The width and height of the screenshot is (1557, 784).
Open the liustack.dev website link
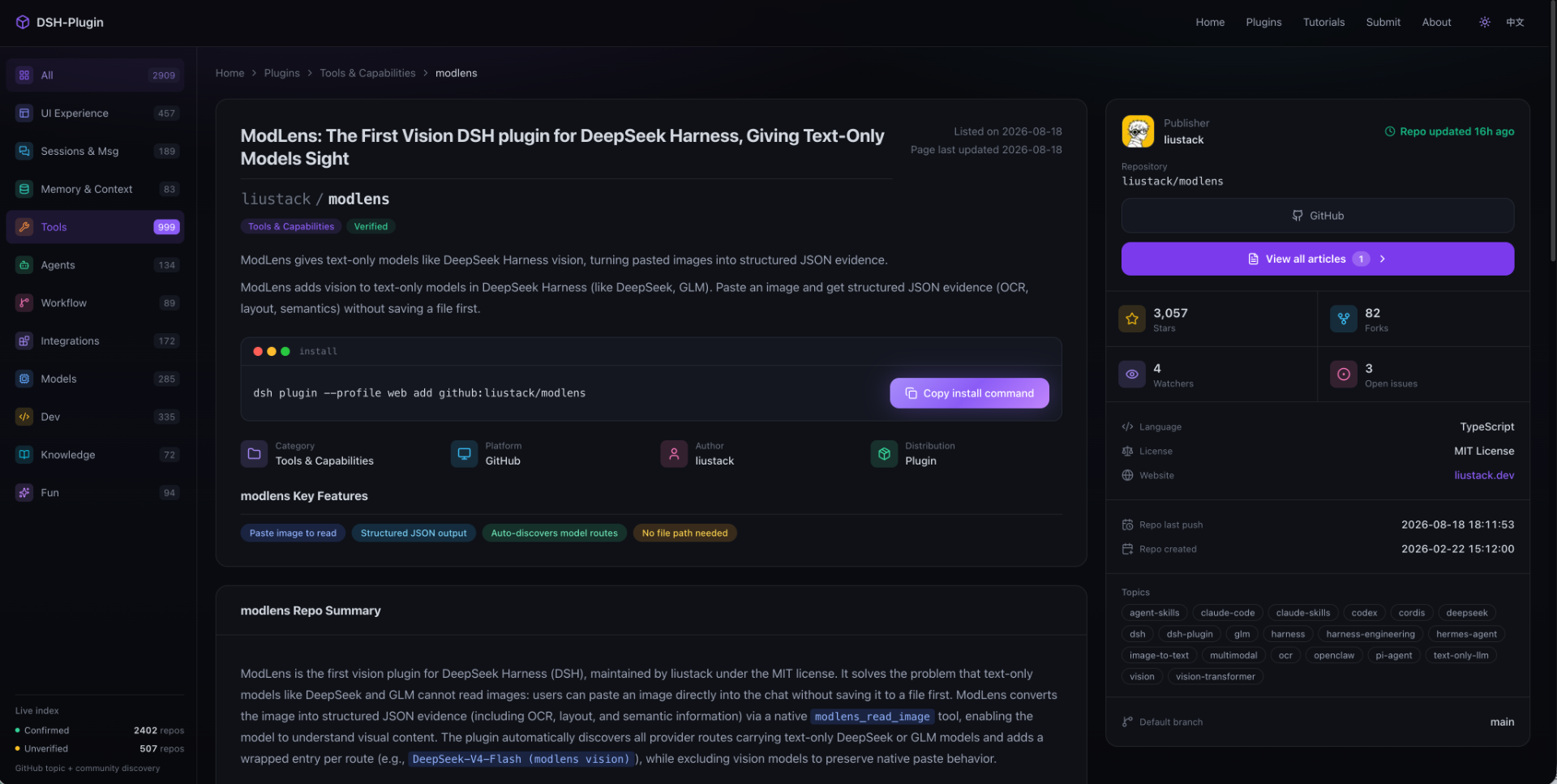pos(1484,475)
